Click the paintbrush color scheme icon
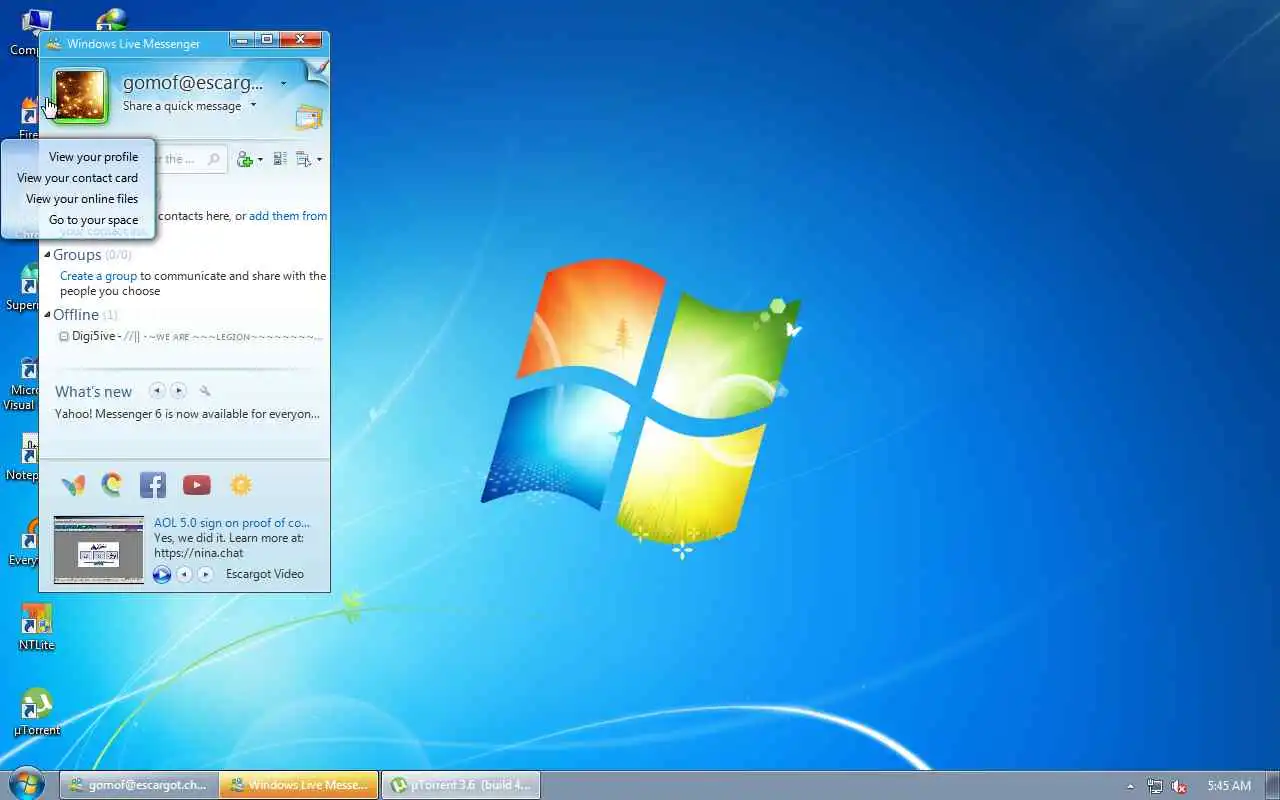Viewport: 1280px width, 800px height. coord(317,71)
